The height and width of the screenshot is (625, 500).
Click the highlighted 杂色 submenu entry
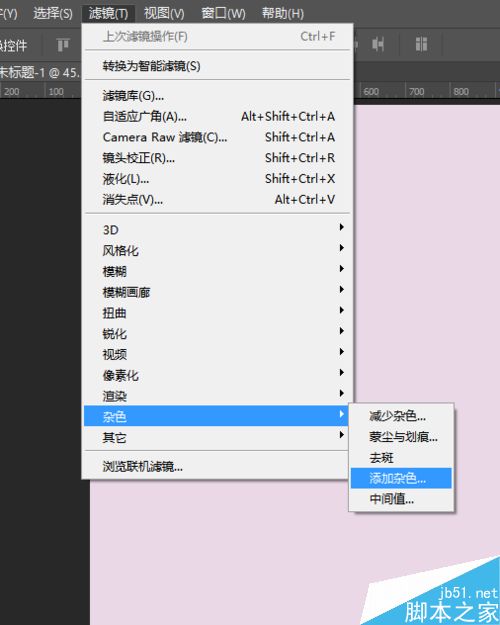216,416
